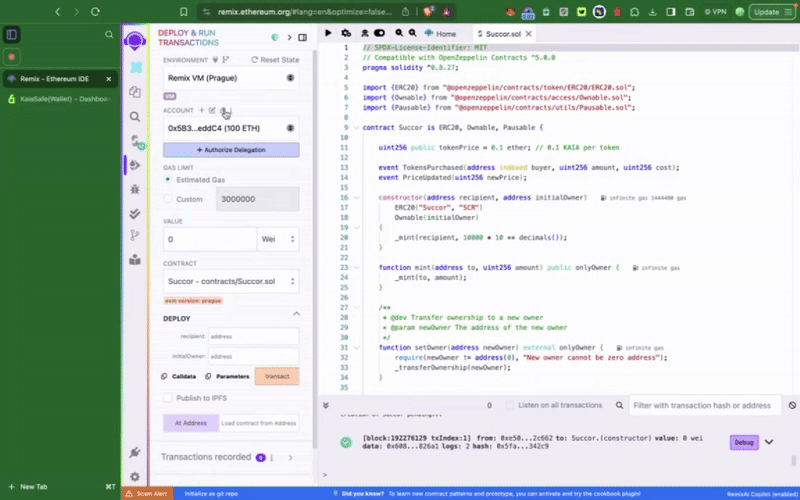Open the Solidity compiler sidebar icon
The image size is (800, 500).
click(136, 141)
